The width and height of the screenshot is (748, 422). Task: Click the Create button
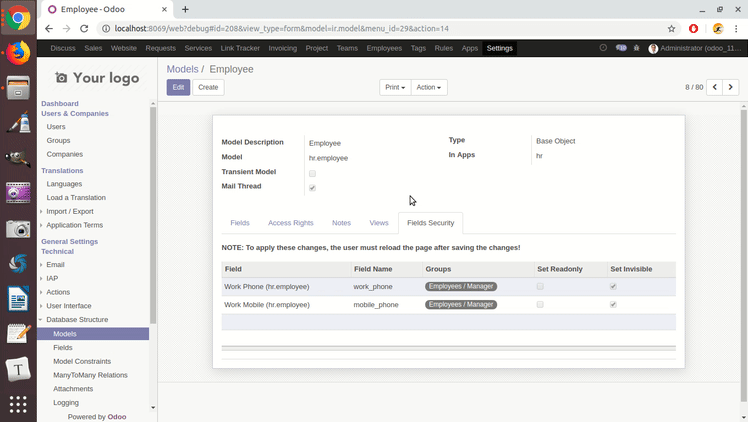(208, 87)
